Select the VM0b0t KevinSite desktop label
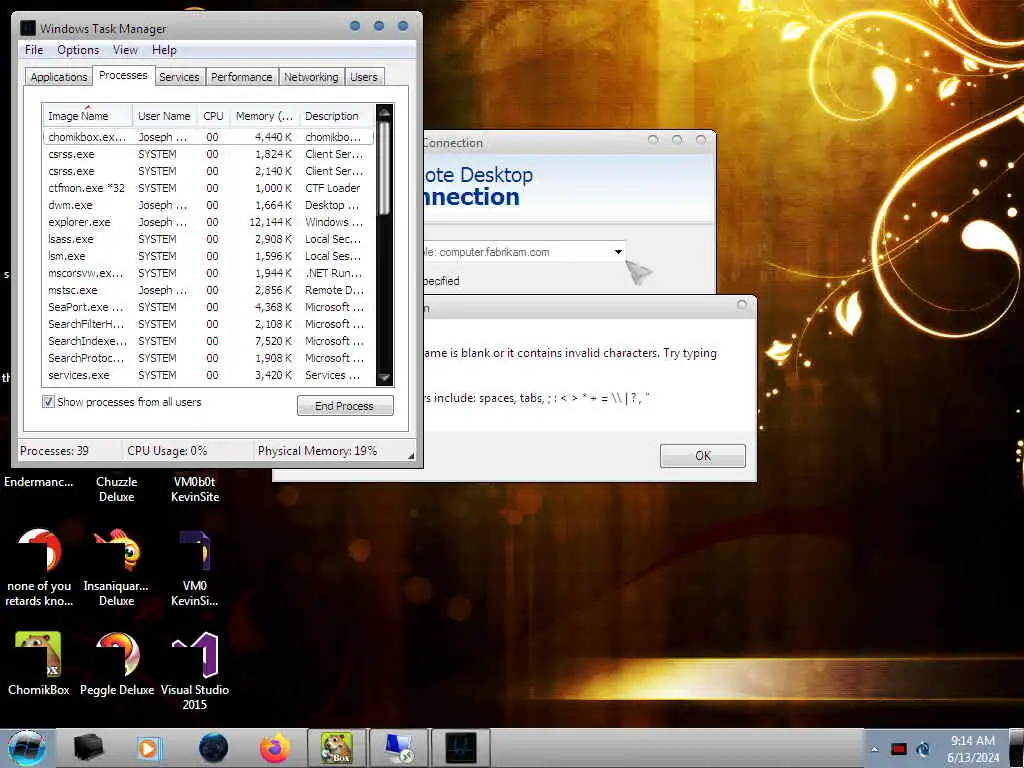This screenshot has height=768, width=1024. point(195,489)
